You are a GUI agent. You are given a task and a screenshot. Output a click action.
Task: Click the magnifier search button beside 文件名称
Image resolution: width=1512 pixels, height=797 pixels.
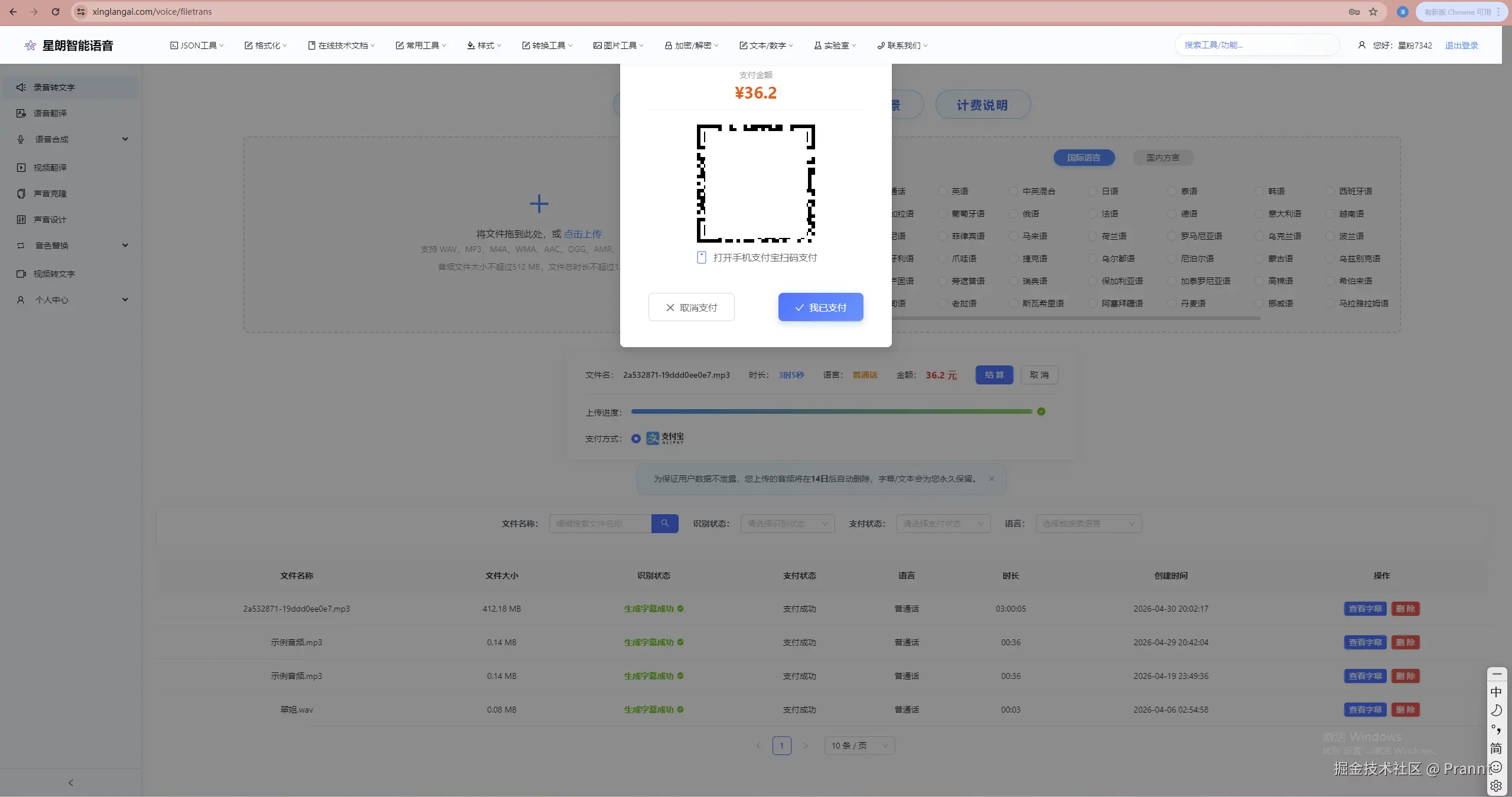665,524
